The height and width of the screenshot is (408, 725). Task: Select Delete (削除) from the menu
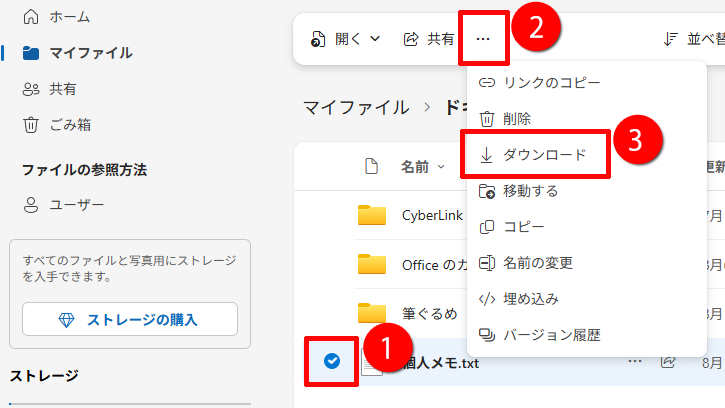pyautogui.click(x=505, y=119)
